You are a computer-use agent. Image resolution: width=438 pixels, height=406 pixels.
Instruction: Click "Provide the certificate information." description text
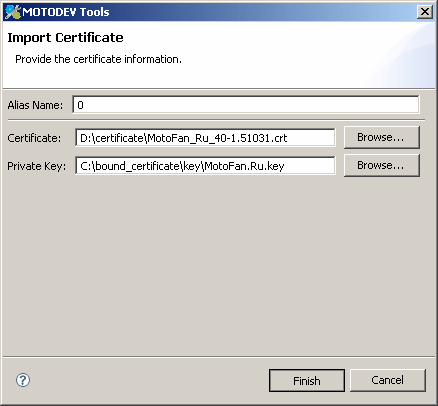[98, 59]
